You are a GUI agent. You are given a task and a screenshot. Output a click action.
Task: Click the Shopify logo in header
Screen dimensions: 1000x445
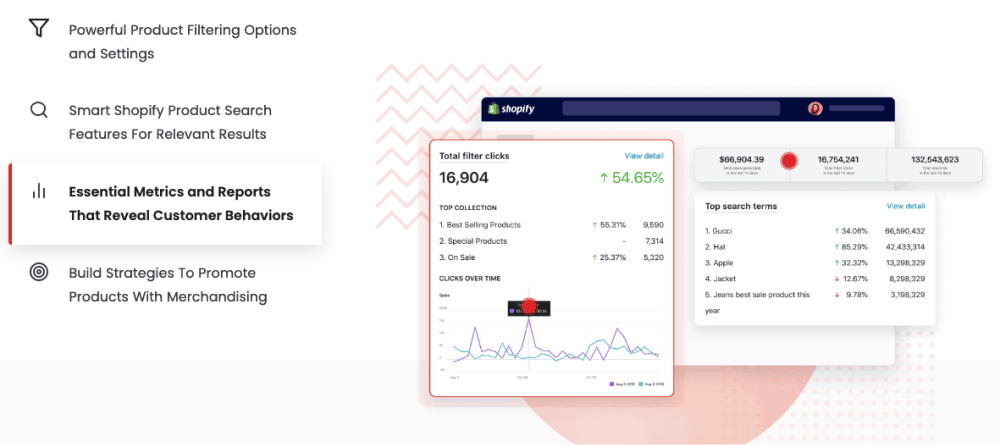tap(511, 109)
